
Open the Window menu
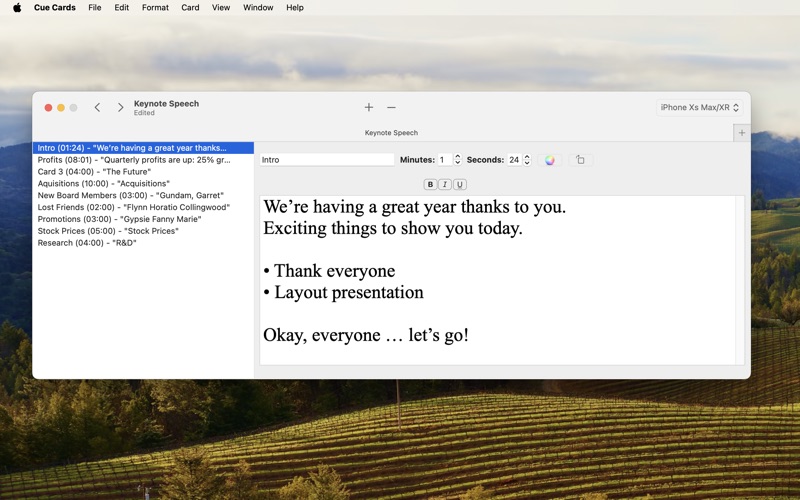258,8
